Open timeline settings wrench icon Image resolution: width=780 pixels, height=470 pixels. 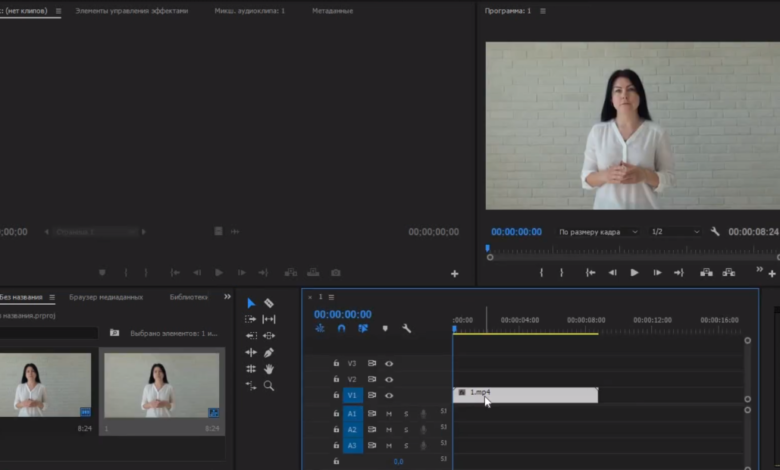coord(406,328)
